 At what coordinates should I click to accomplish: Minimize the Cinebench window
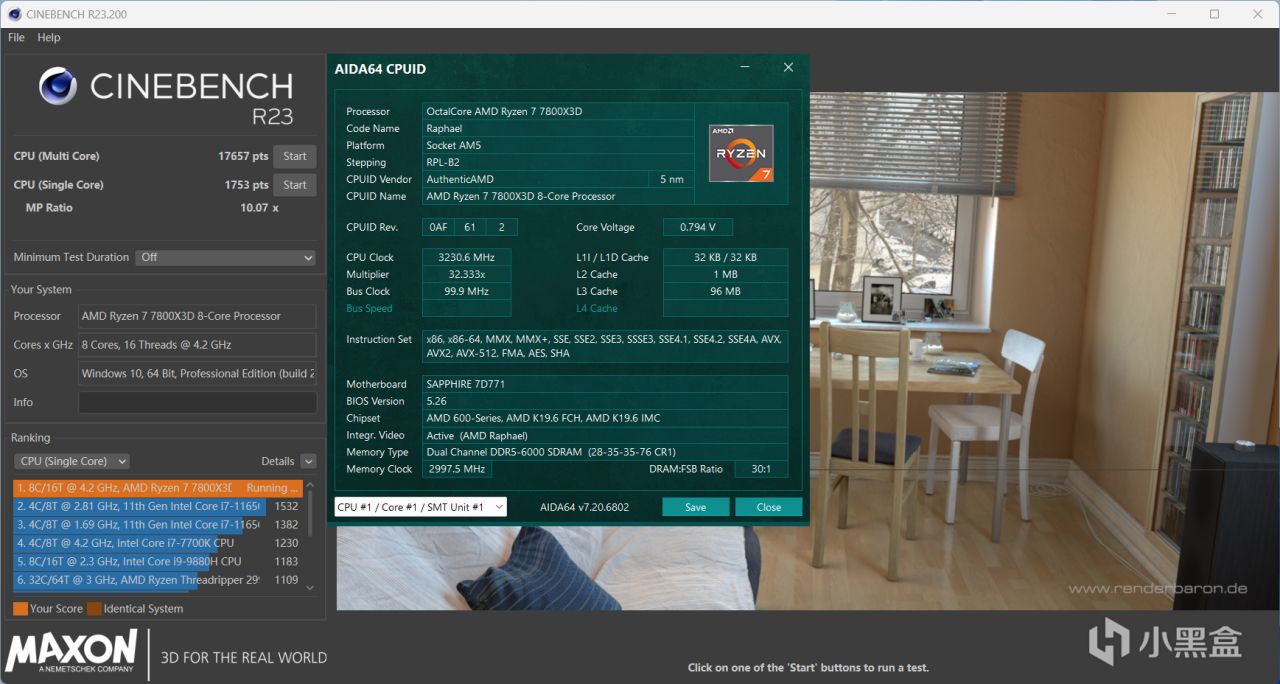pos(1171,14)
